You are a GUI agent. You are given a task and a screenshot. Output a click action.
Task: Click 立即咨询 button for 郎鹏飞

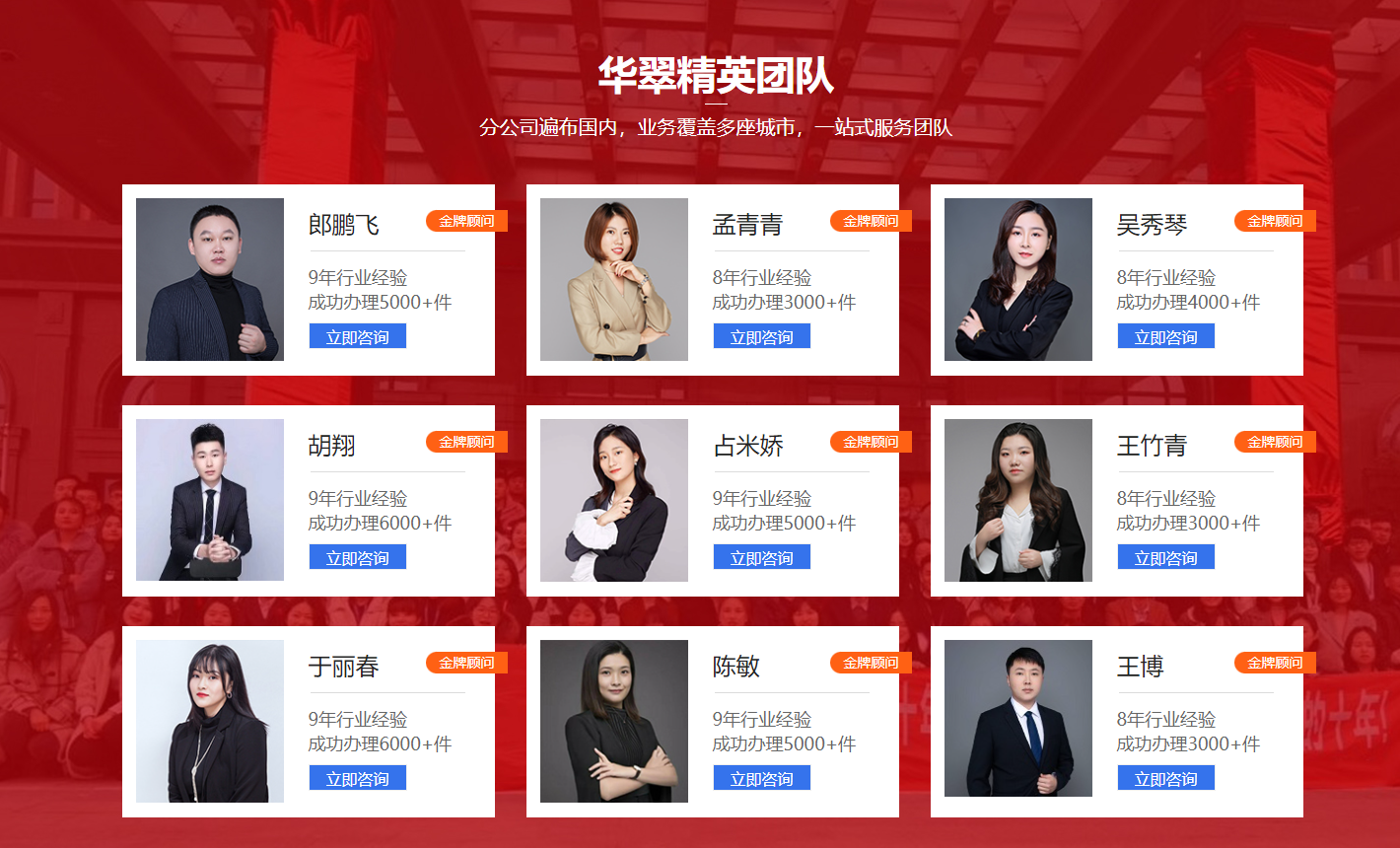coord(358,337)
